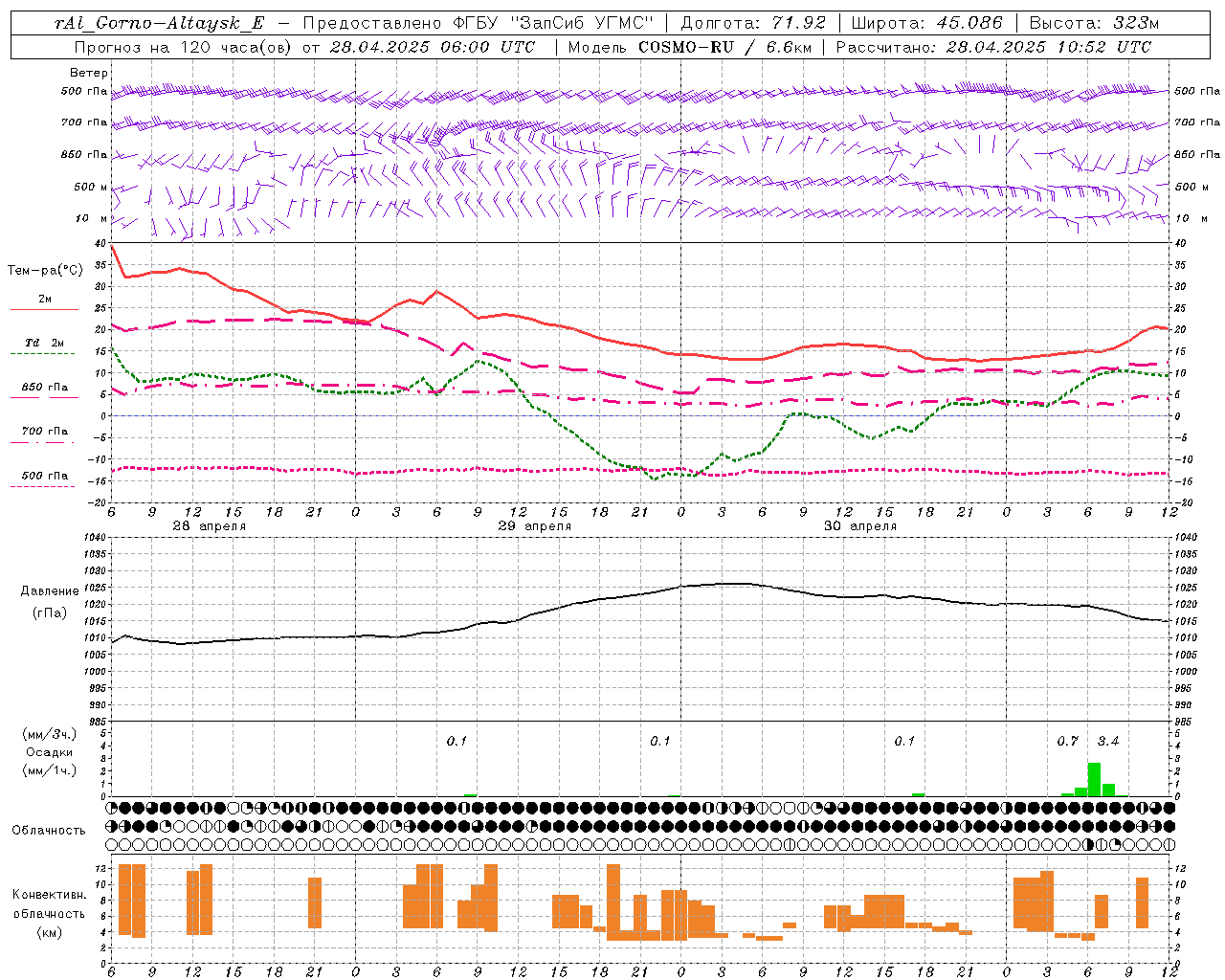This screenshot has height=980, width=1225.
Task: Click the Осадки panel label
Action: [x=49, y=752]
